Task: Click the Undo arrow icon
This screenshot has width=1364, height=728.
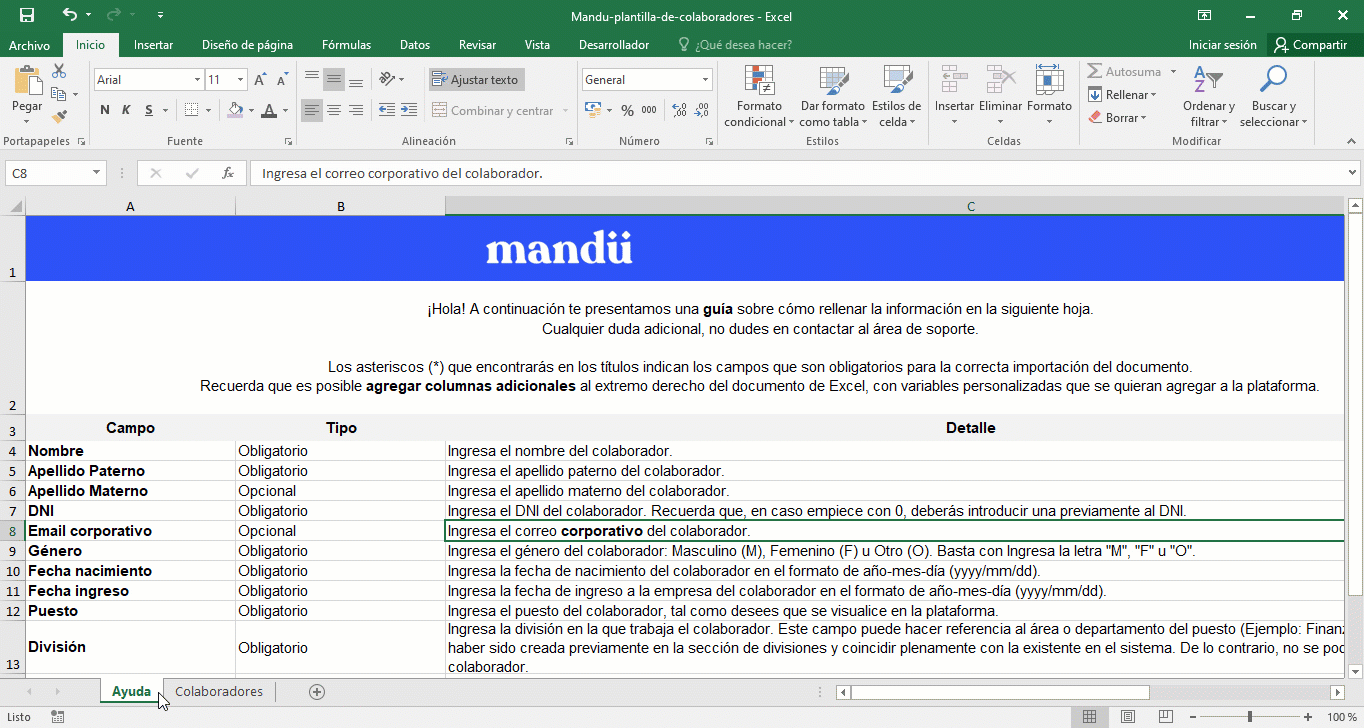Action: pos(69,15)
